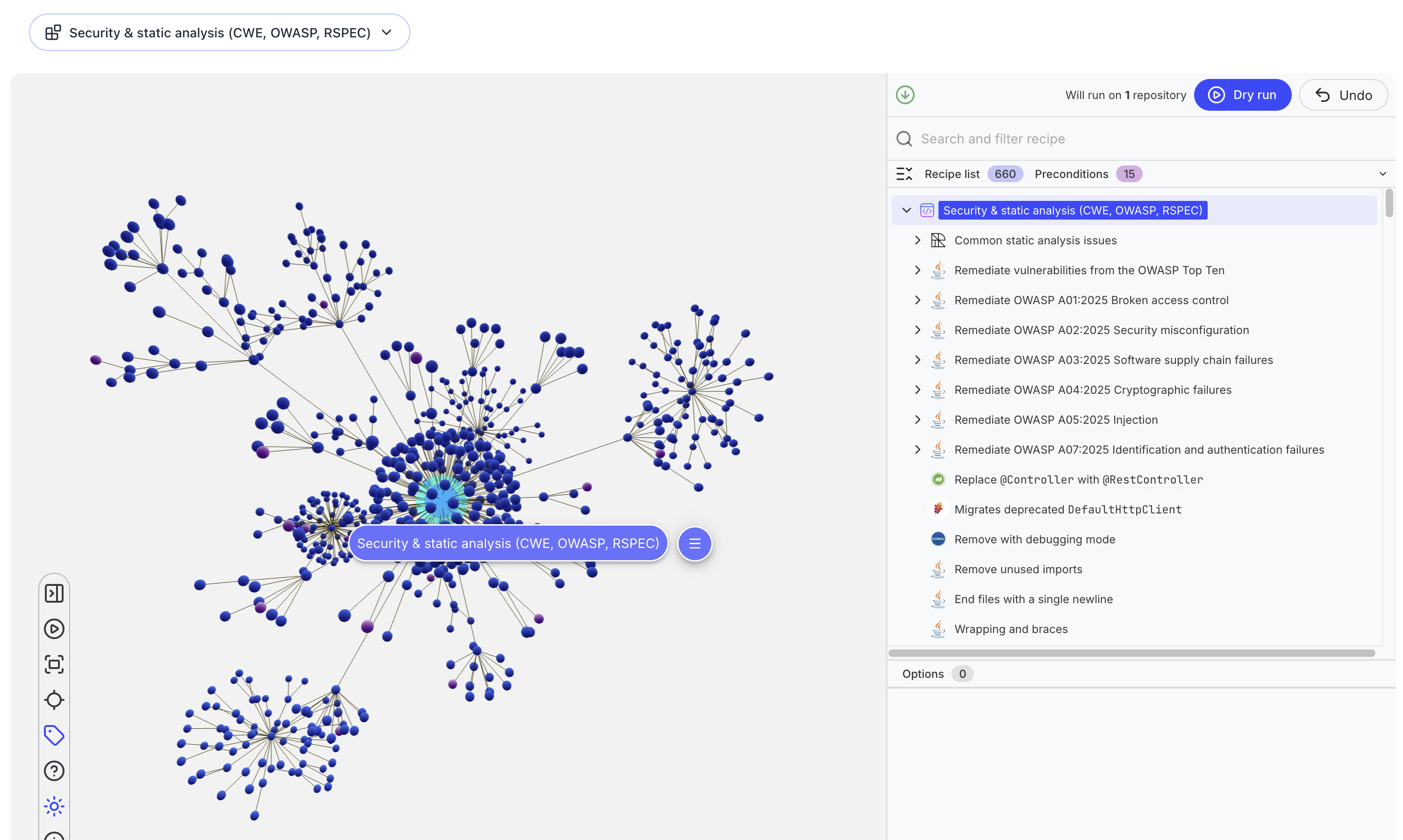Click the recipe builder icon in the top selector
The width and height of the screenshot is (1403, 840).
(53, 33)
